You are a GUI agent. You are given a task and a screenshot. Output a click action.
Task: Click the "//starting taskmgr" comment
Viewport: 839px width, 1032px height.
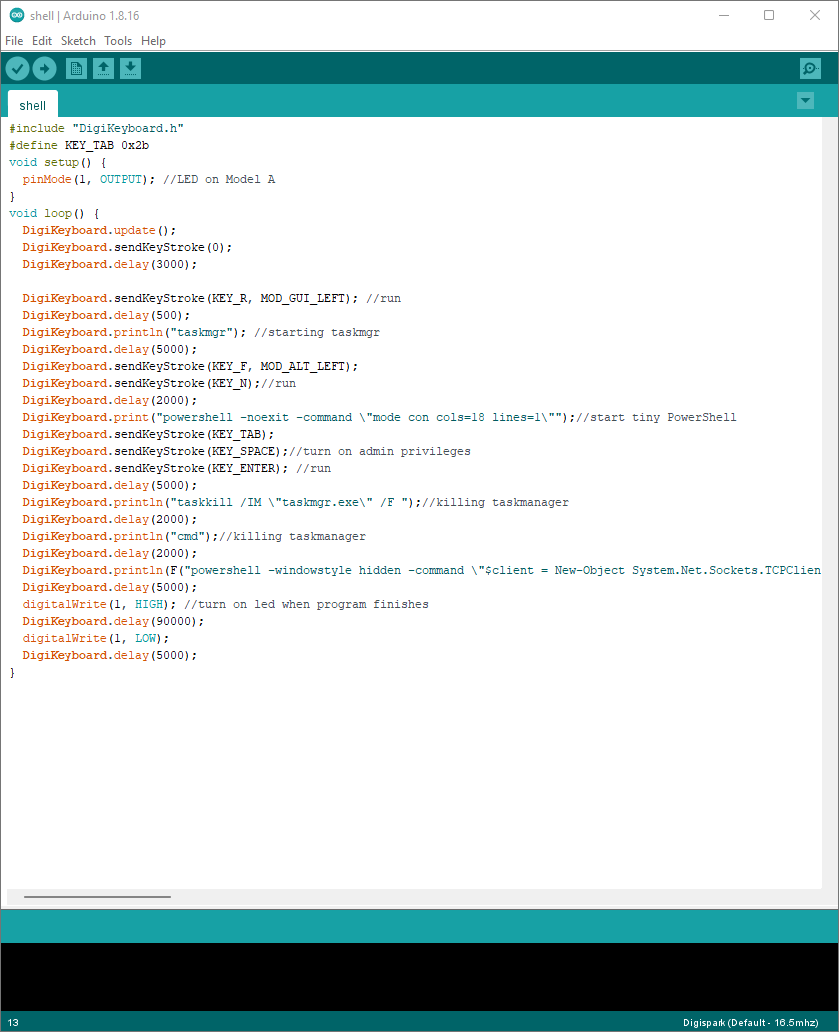317,332
